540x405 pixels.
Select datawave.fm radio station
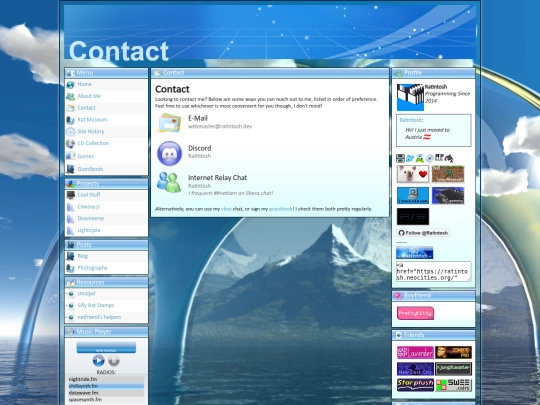pyautogui.click(x=106, y=393)
